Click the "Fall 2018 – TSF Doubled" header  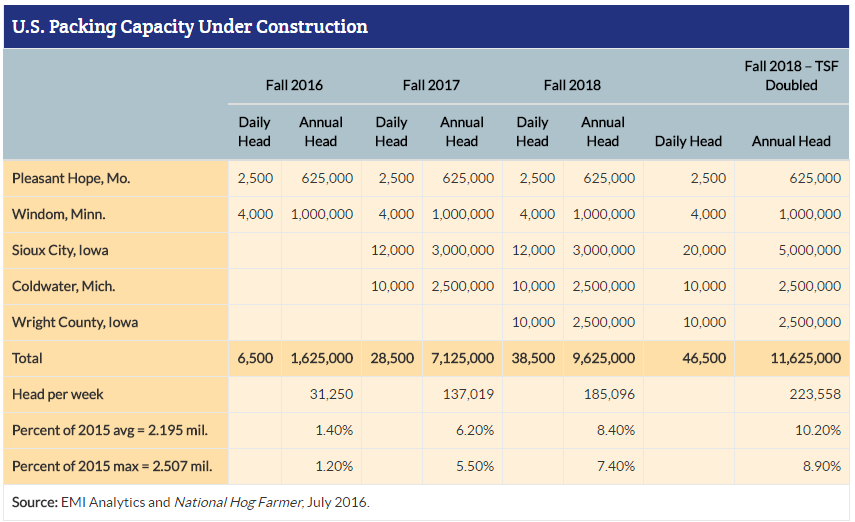click(791, 75)
